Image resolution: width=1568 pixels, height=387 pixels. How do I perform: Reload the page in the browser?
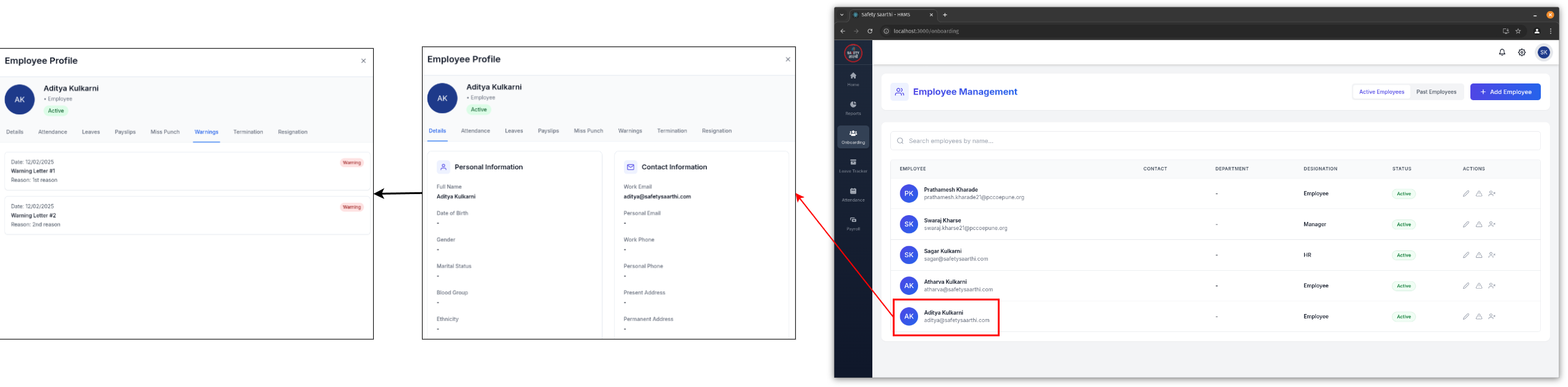pos(870,31)
